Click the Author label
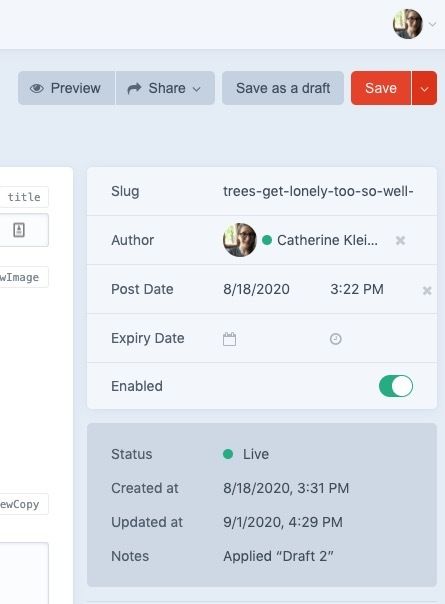 pyautogui.click(x=133, y=240)
